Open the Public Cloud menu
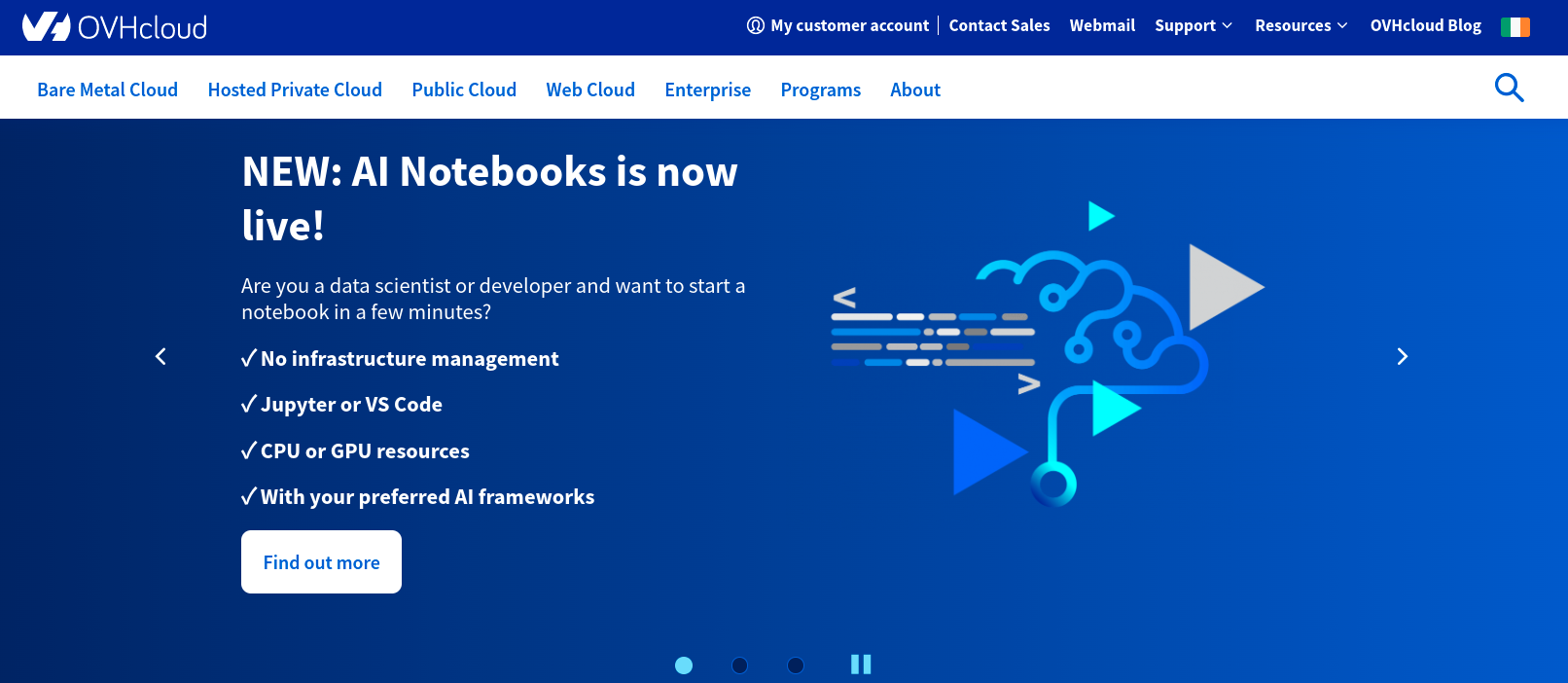The width and height of the screenshot is (1568, 683). click(464, 90)
